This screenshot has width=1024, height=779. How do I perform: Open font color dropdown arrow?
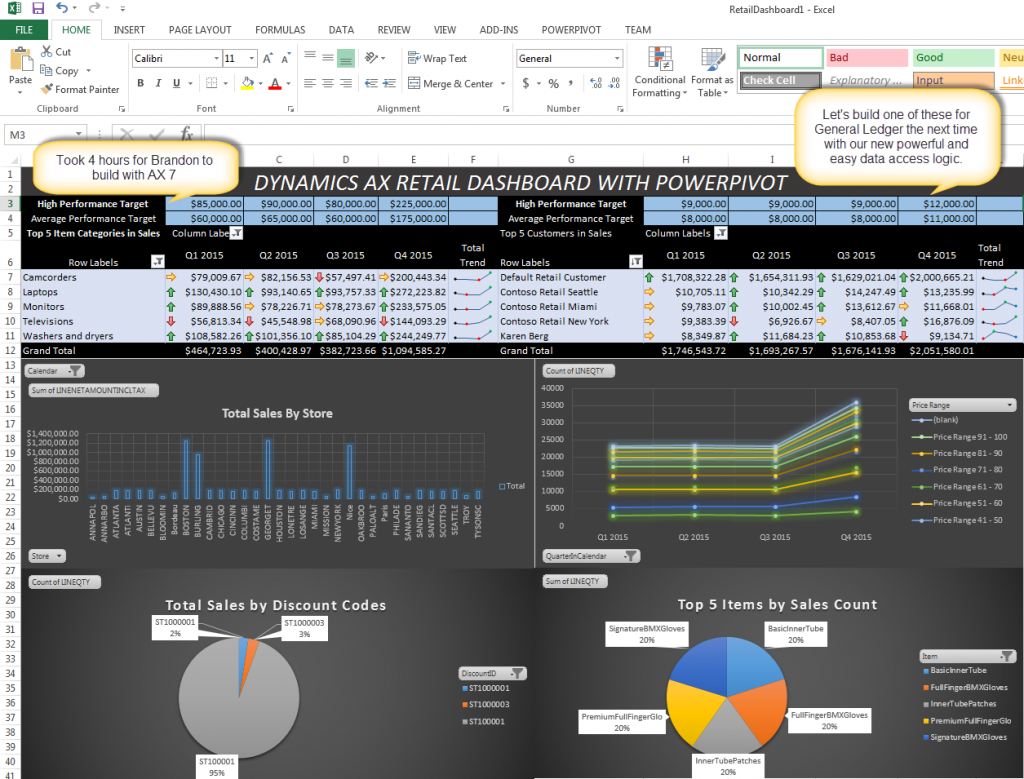[288, 84]
